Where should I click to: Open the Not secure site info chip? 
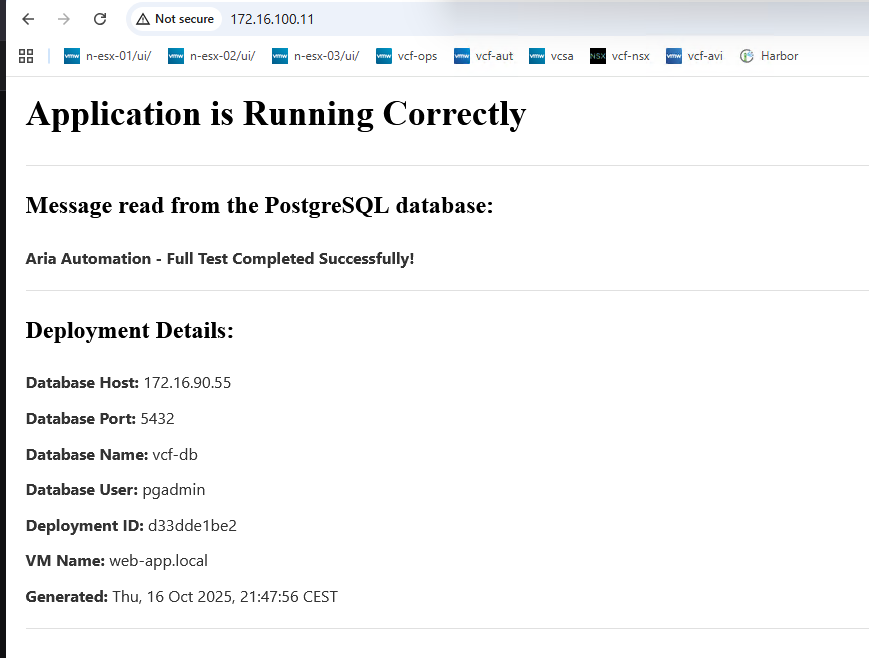tap(175, 19)
